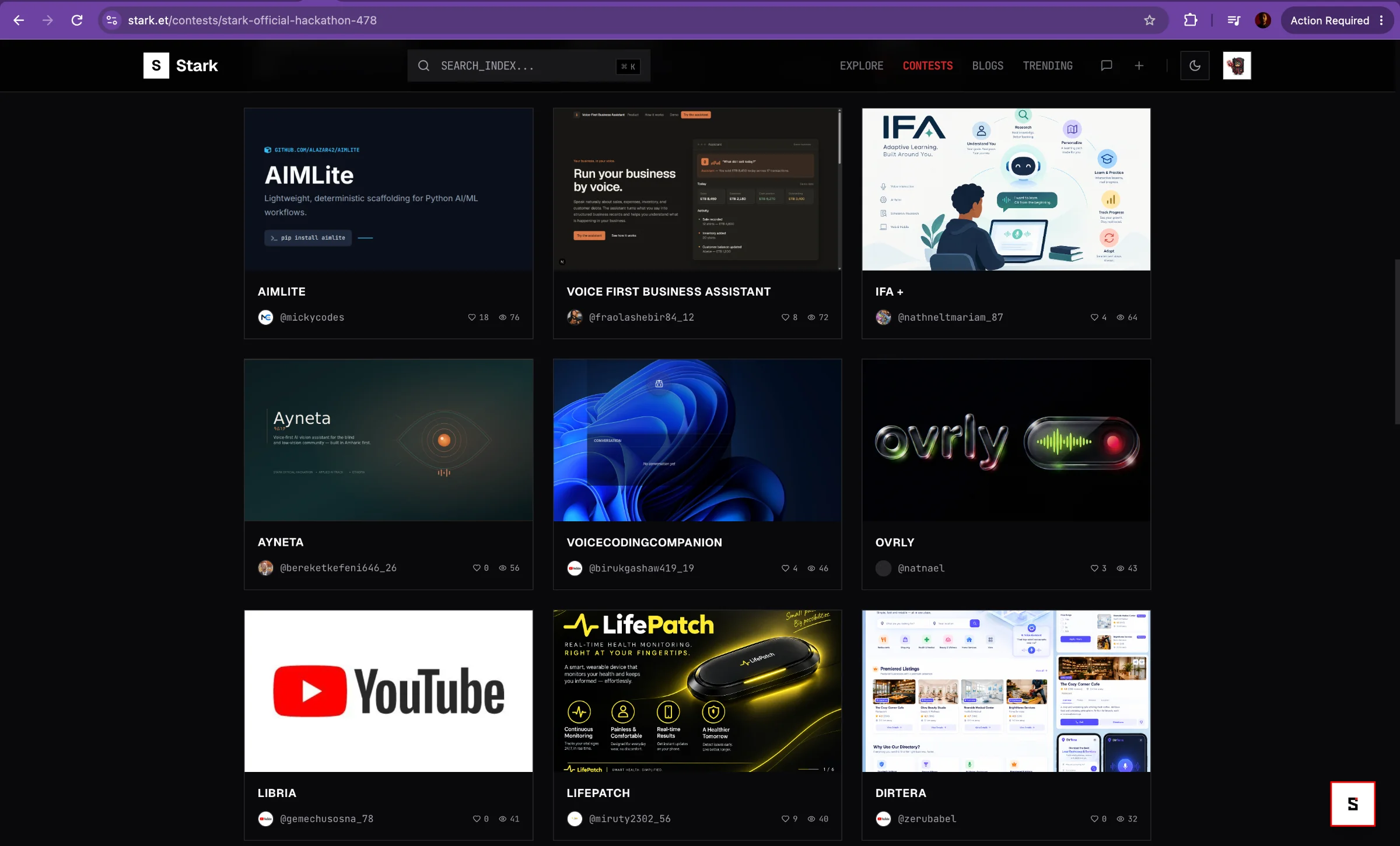Click the page vertical scrollbar
The height and width of the screenshot is (846, 1400).
[x=1396, y=341]
